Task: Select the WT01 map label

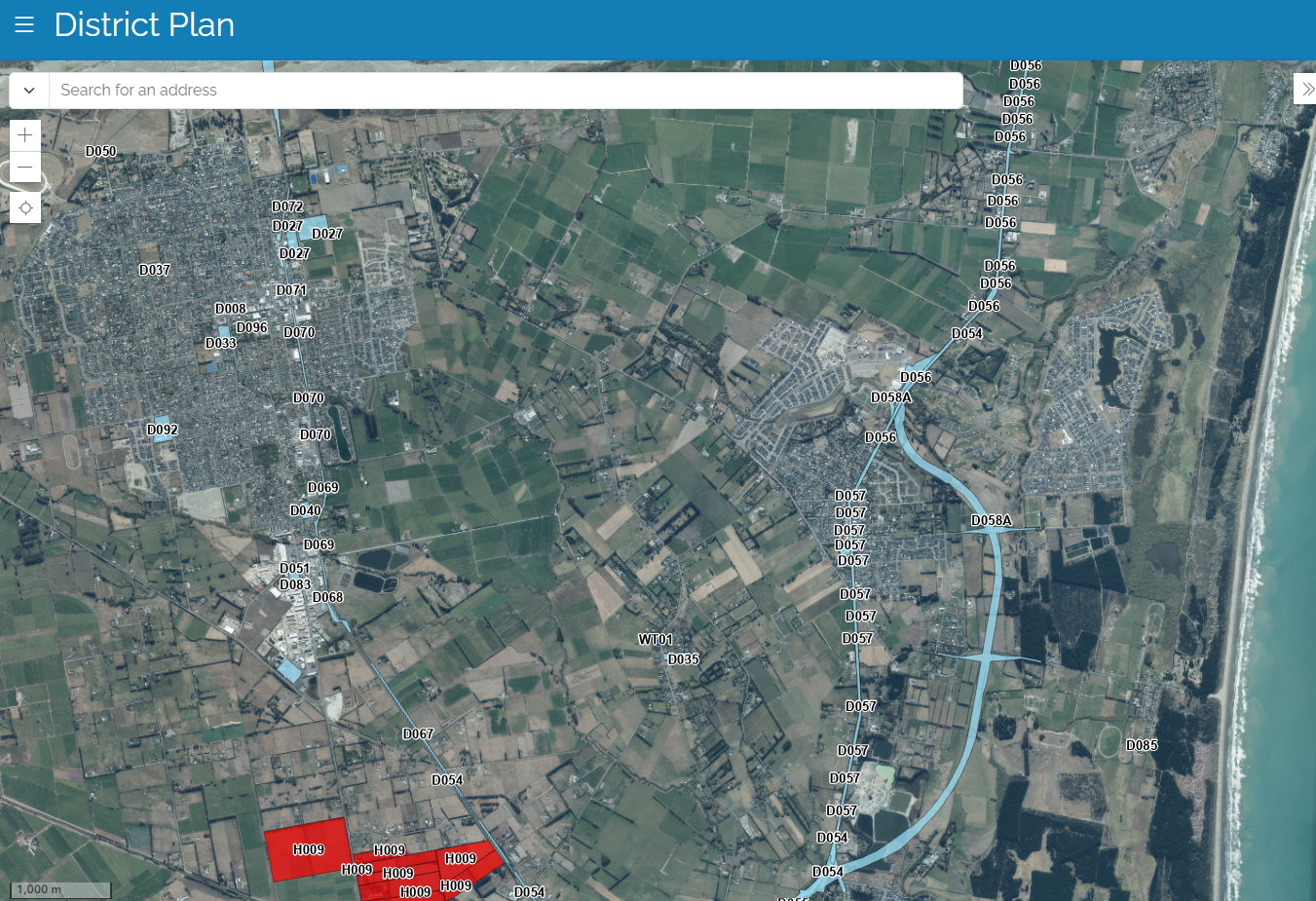Action: click(656, 640)
